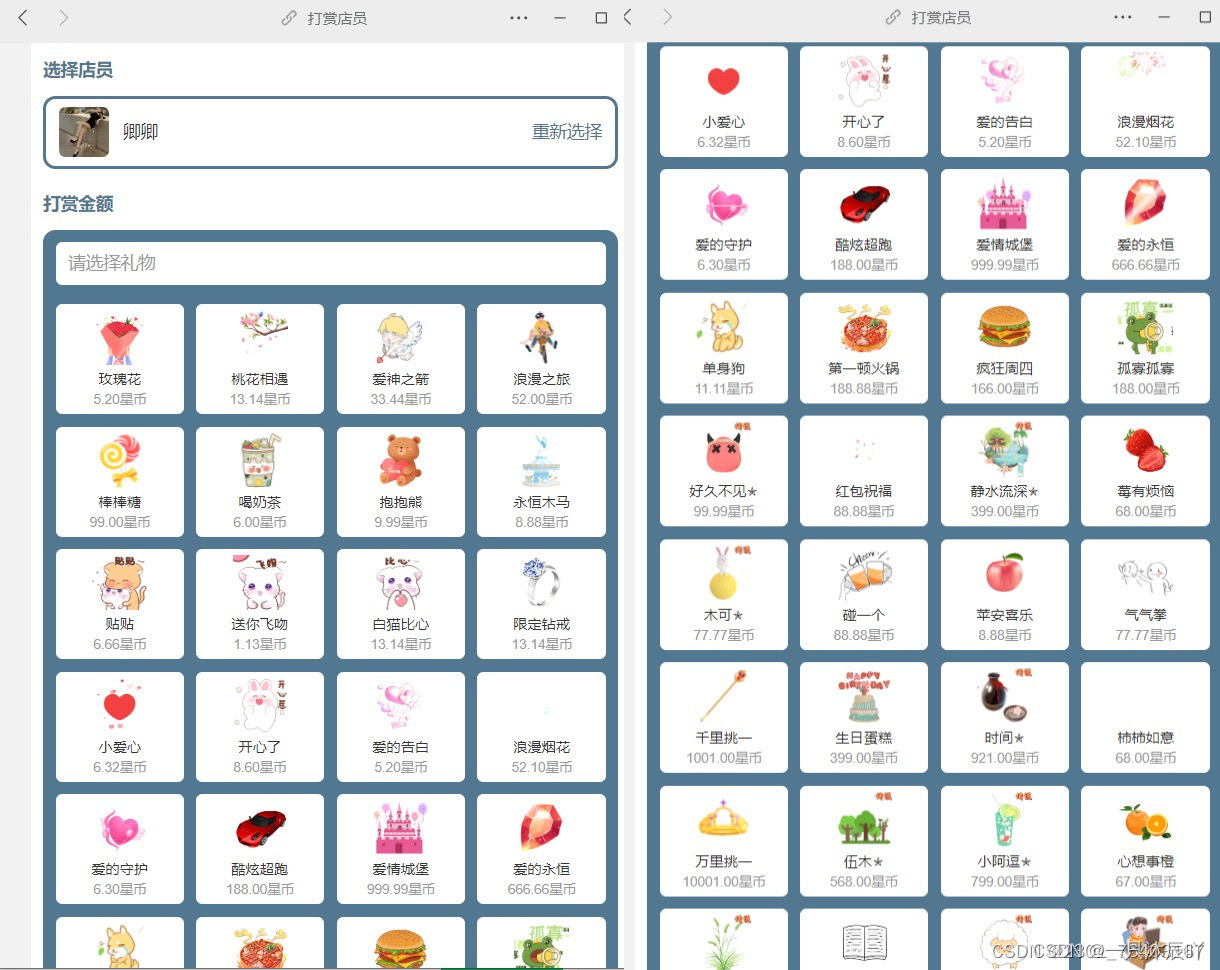Pick the 时间★ gift
This screenshot has height=970, width=1220.
(1005, 718)
